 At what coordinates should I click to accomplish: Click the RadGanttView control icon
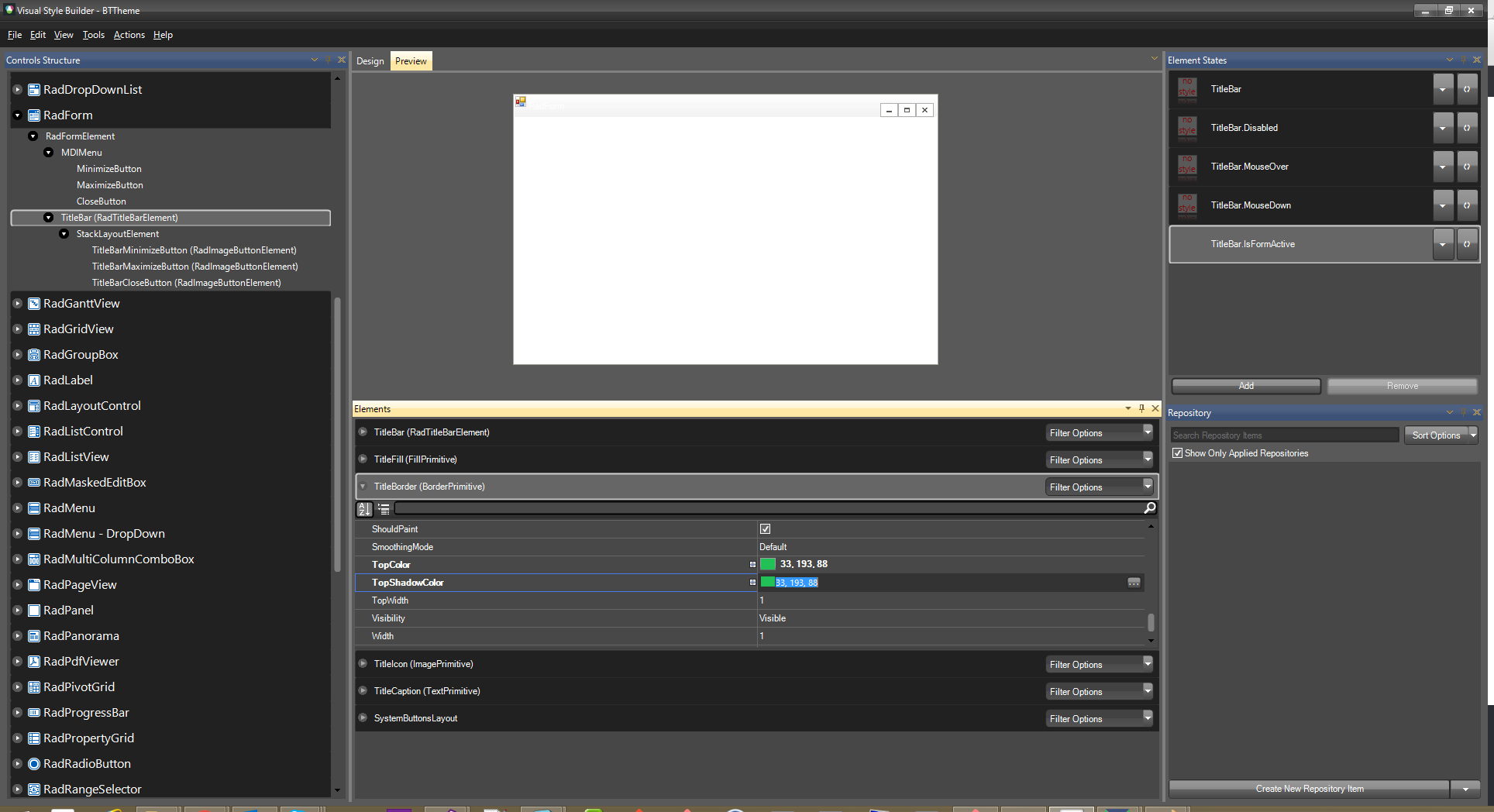point(34,304)
